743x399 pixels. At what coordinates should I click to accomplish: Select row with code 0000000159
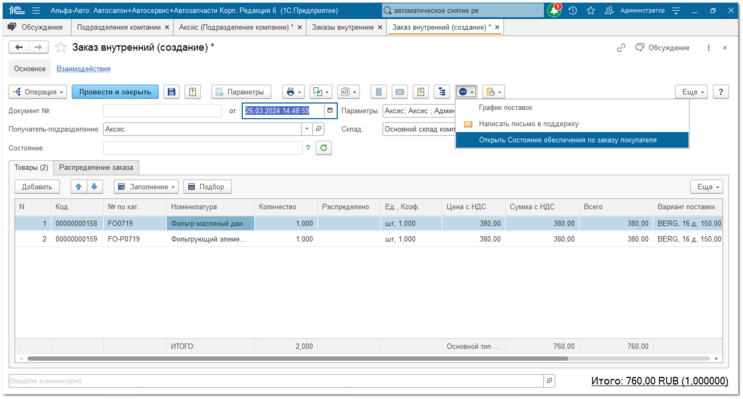click(368, 239)
